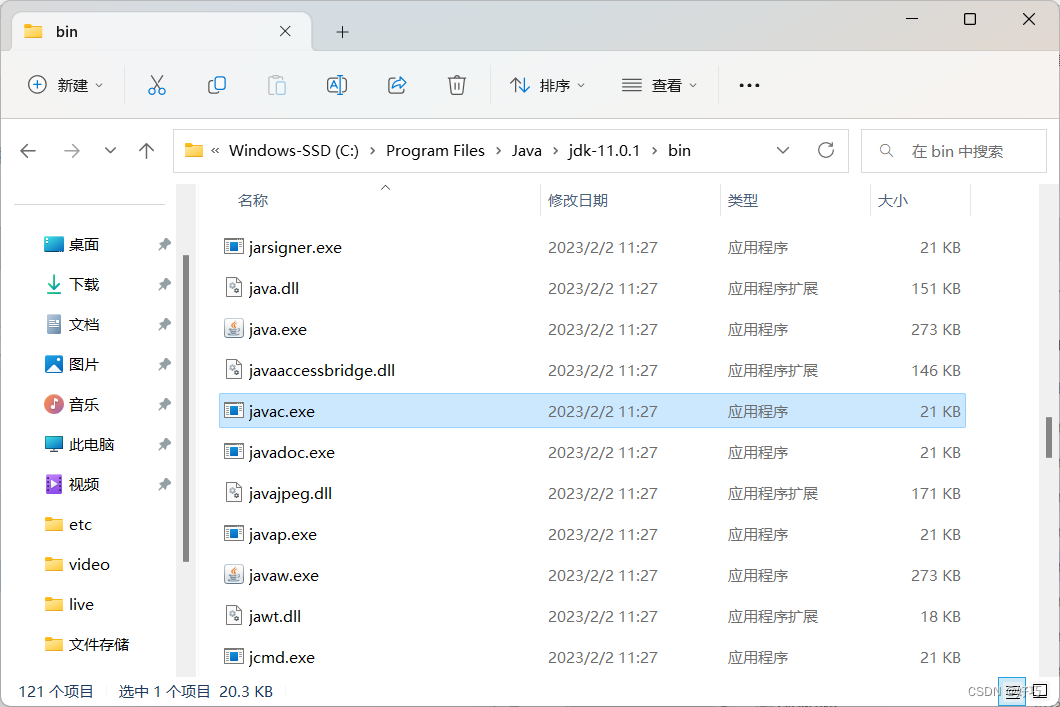
Task: Select jcmd.exe file name
Action: point(281,658)
